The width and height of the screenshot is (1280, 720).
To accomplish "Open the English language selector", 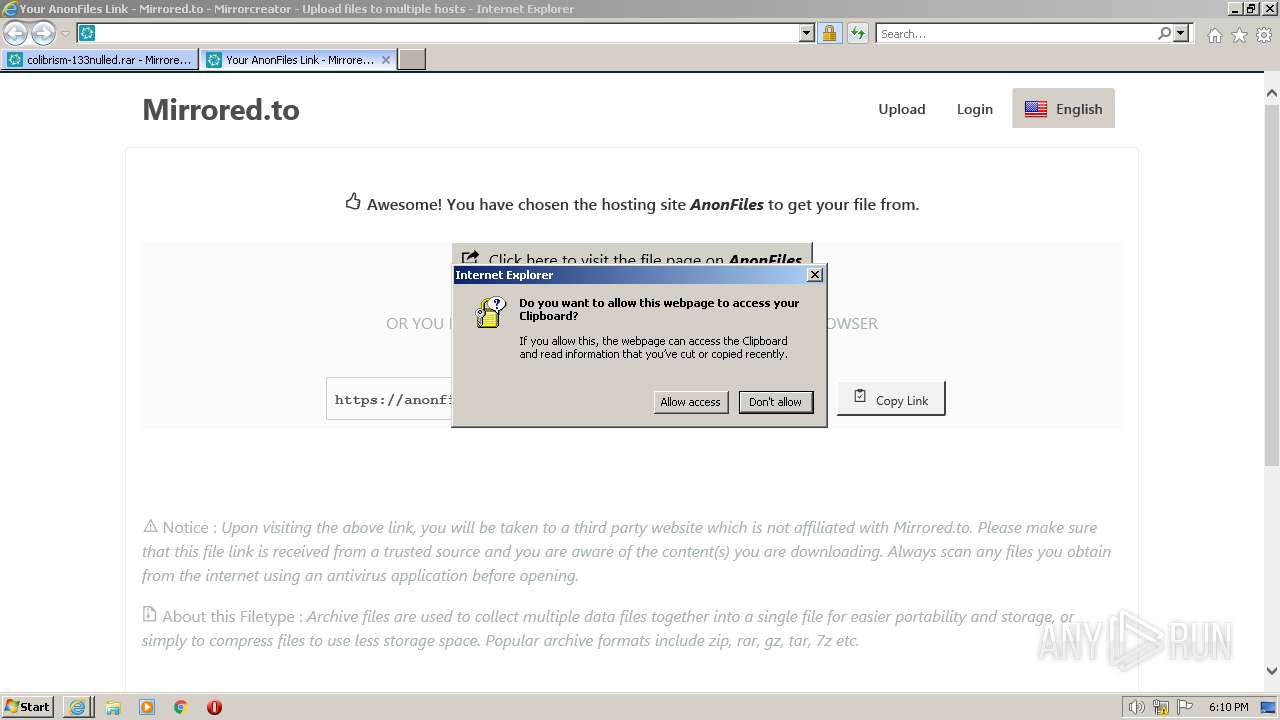I will point(1063,109).
